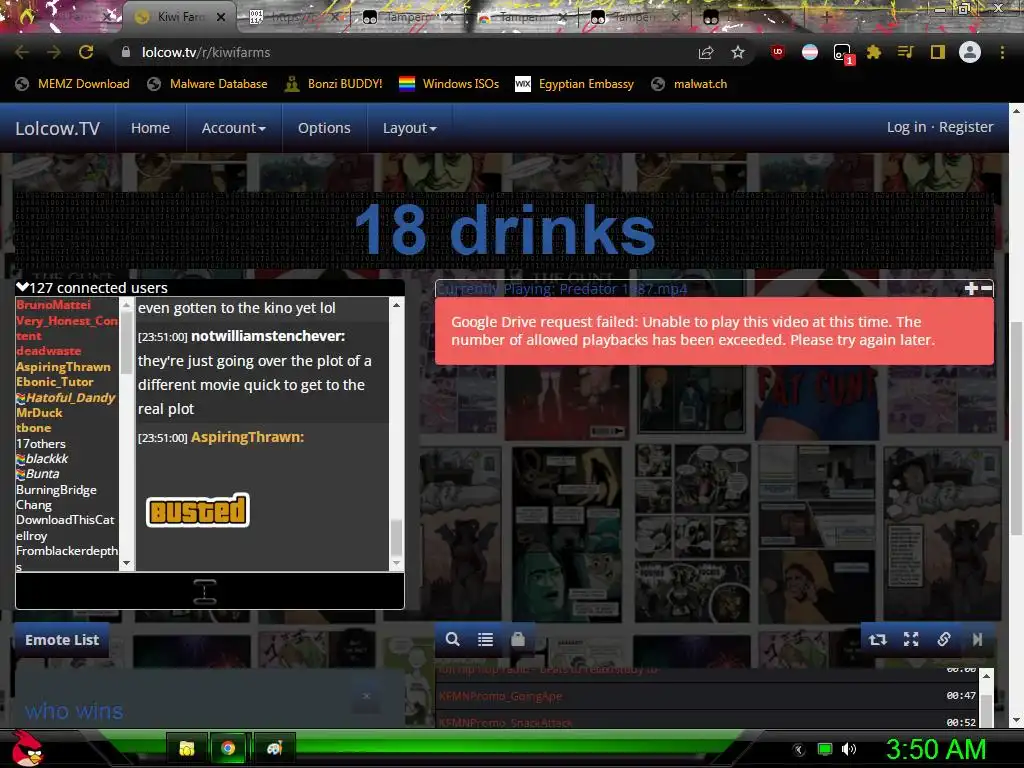This screenshot has width=1024, height=768.
Task: Select user DownloadThisCat in the userlist
Action: coord(65,520)
